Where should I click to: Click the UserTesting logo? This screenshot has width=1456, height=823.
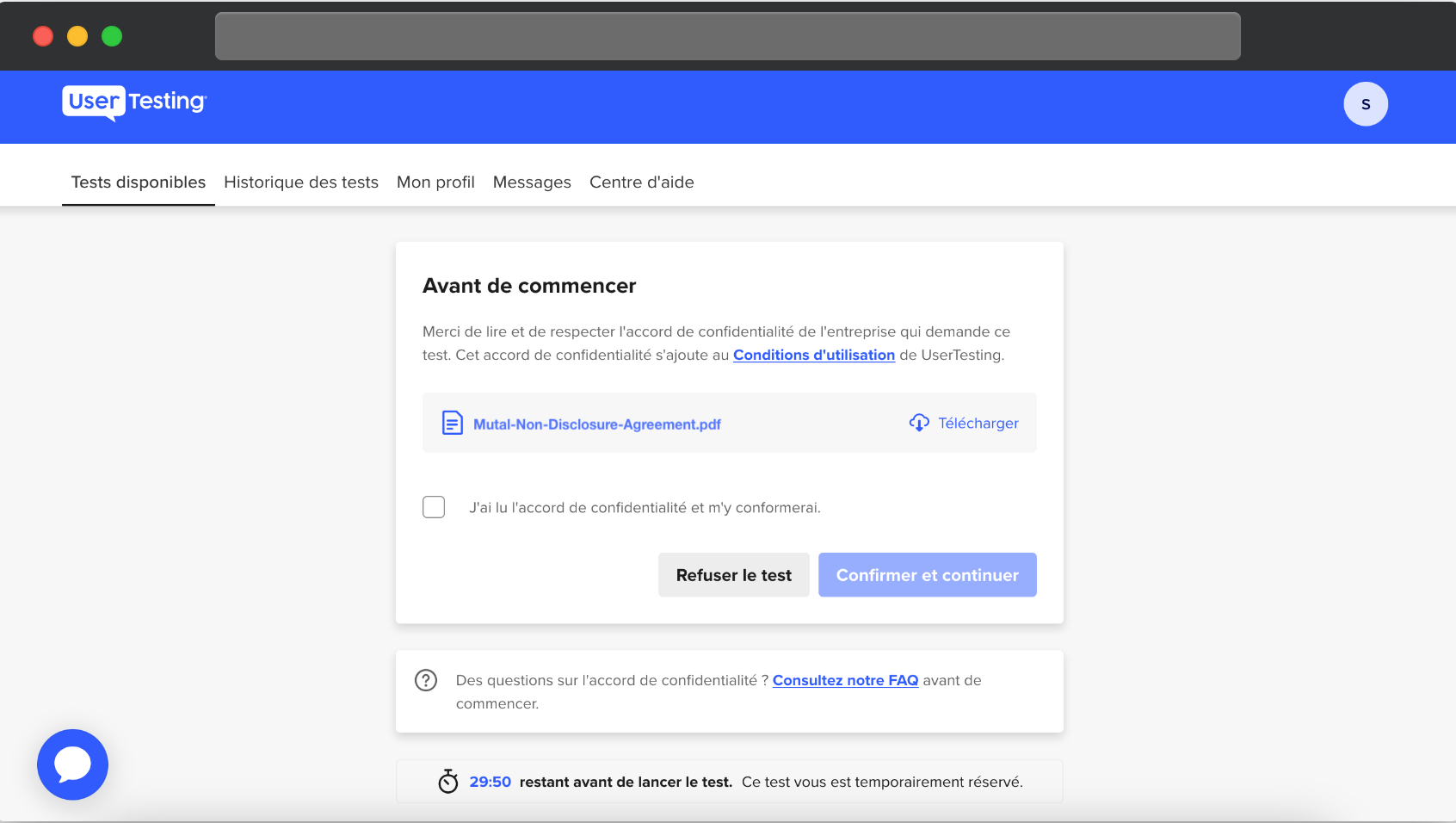pos(134,102)
